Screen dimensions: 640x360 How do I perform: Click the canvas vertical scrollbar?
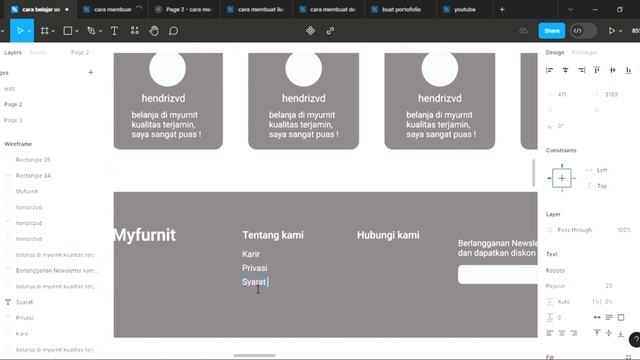[533, 173]
